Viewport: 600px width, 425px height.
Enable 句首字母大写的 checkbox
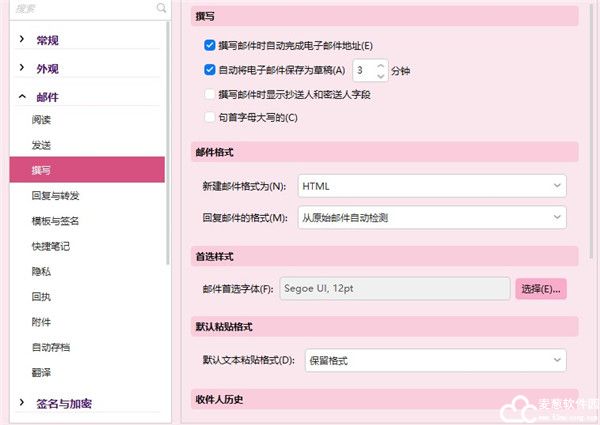point(209,118)
